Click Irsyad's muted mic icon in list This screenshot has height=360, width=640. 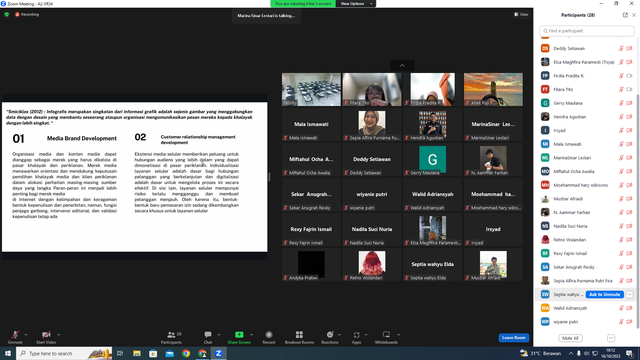(x=621, y=131)
